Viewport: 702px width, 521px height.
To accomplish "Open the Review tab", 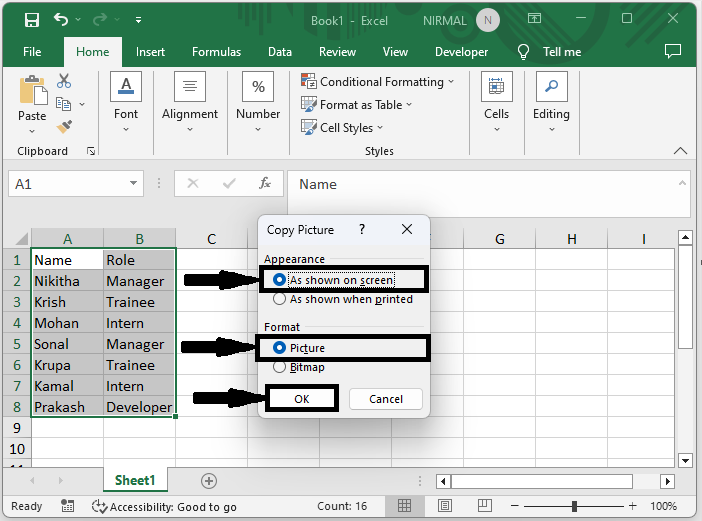I will pyautogui.click(x=337, y=52).
